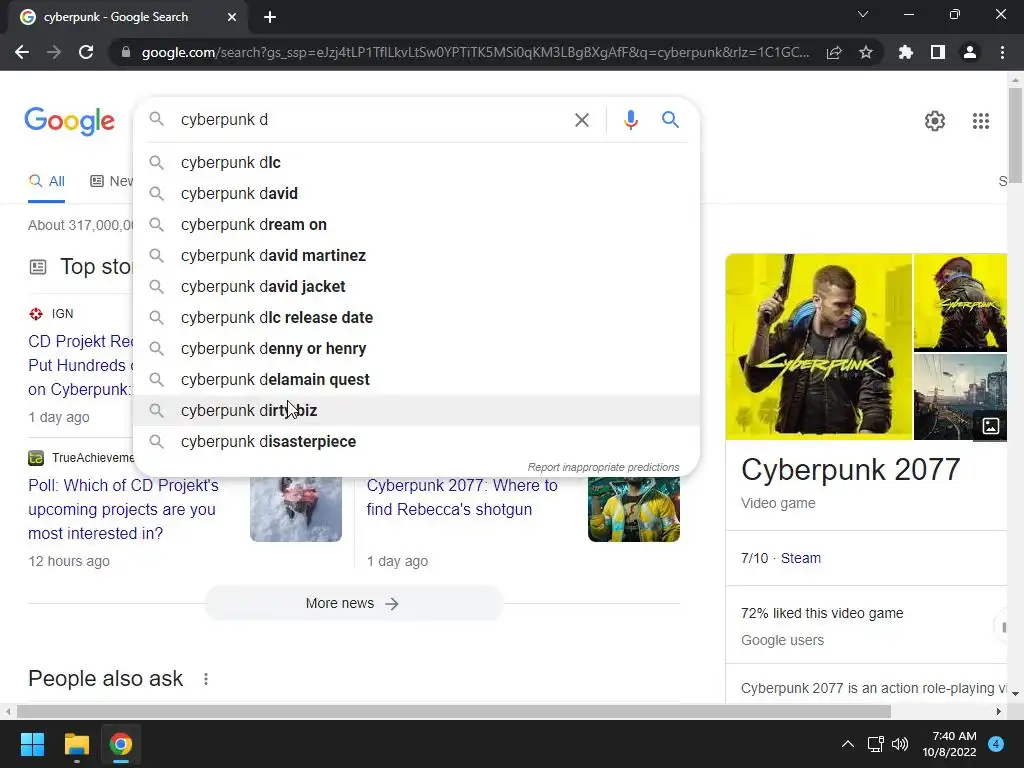View the site info padlock icon
Viewport: 1024px width, 768px height.
point(126,52)
